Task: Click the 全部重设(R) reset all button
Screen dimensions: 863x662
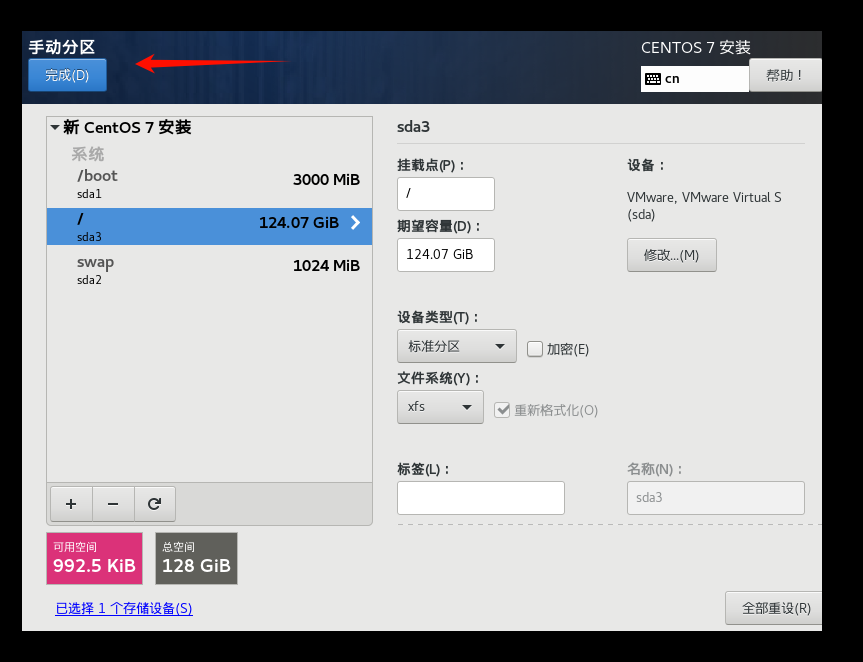Action: point(778,607)
